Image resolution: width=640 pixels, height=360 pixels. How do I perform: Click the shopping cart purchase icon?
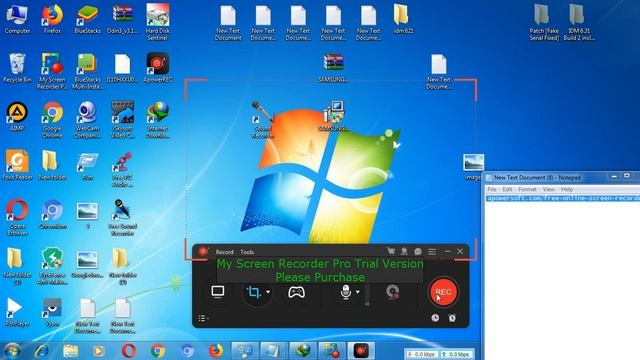point(391,251)
